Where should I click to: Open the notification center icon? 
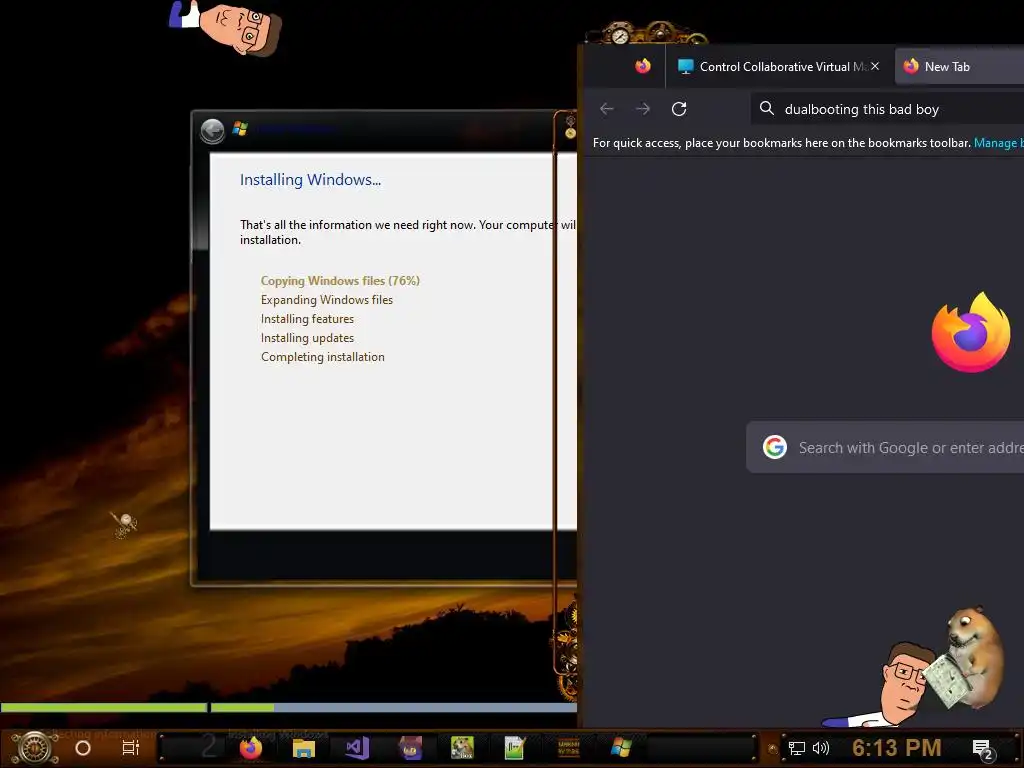click(982, 749)
